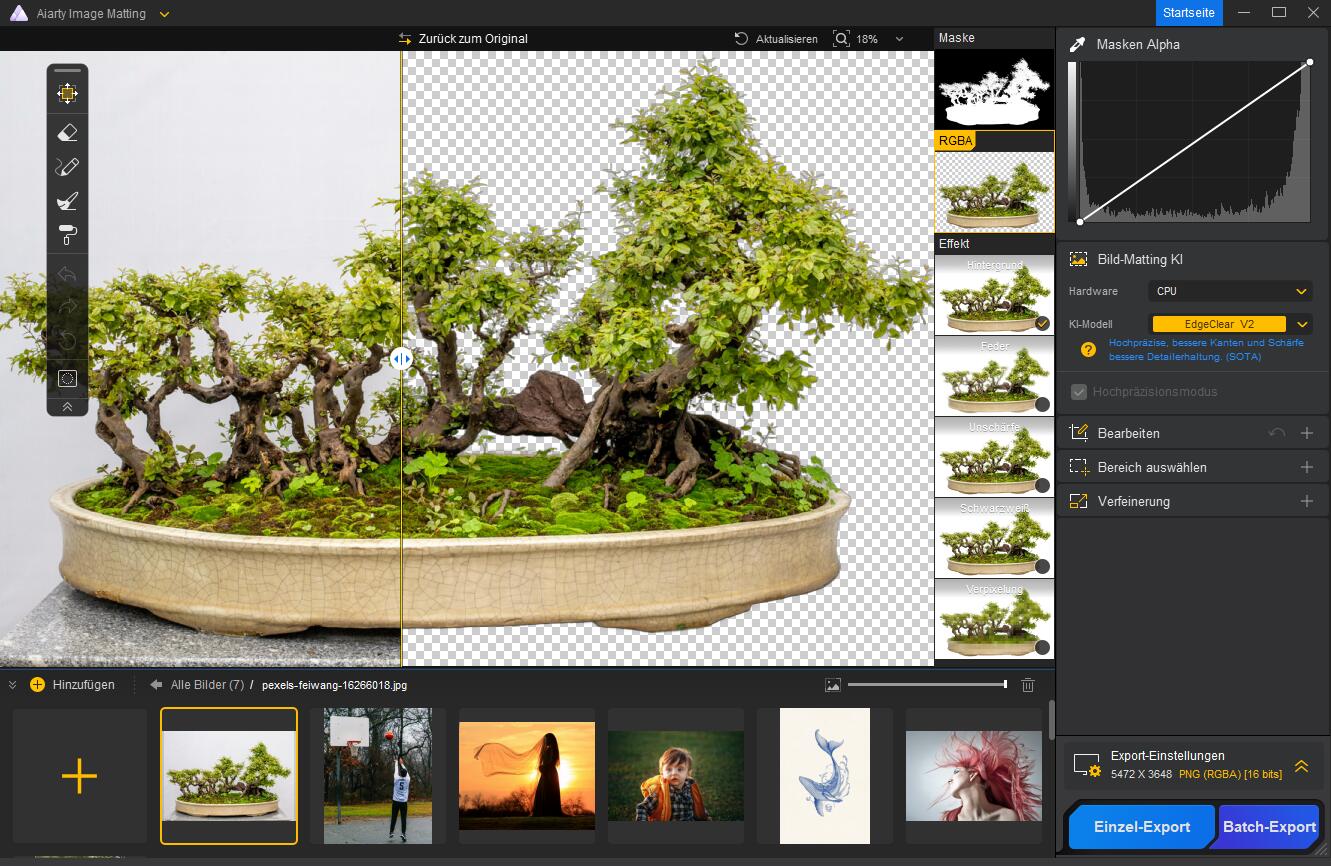This screenshot has height=866, width=1331.
Task: Click the Aktualisieren refresh icon
Action: pos(740,39)
